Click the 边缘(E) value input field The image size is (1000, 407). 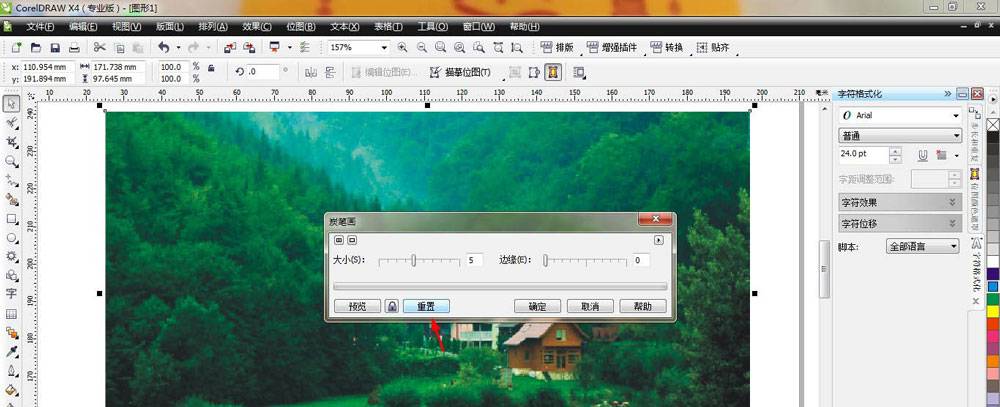[639, 260]
